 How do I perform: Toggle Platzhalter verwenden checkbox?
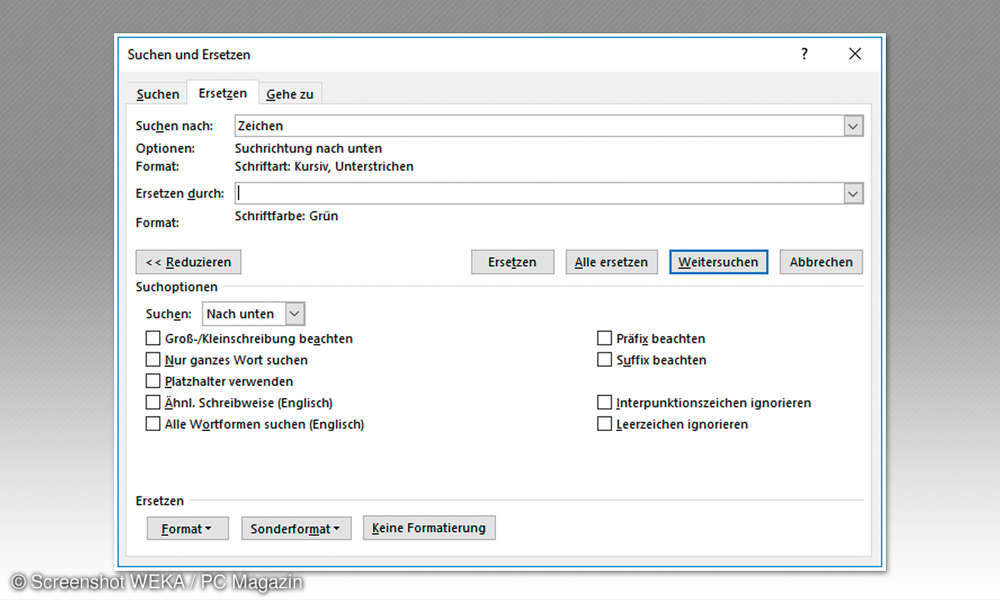153,381
